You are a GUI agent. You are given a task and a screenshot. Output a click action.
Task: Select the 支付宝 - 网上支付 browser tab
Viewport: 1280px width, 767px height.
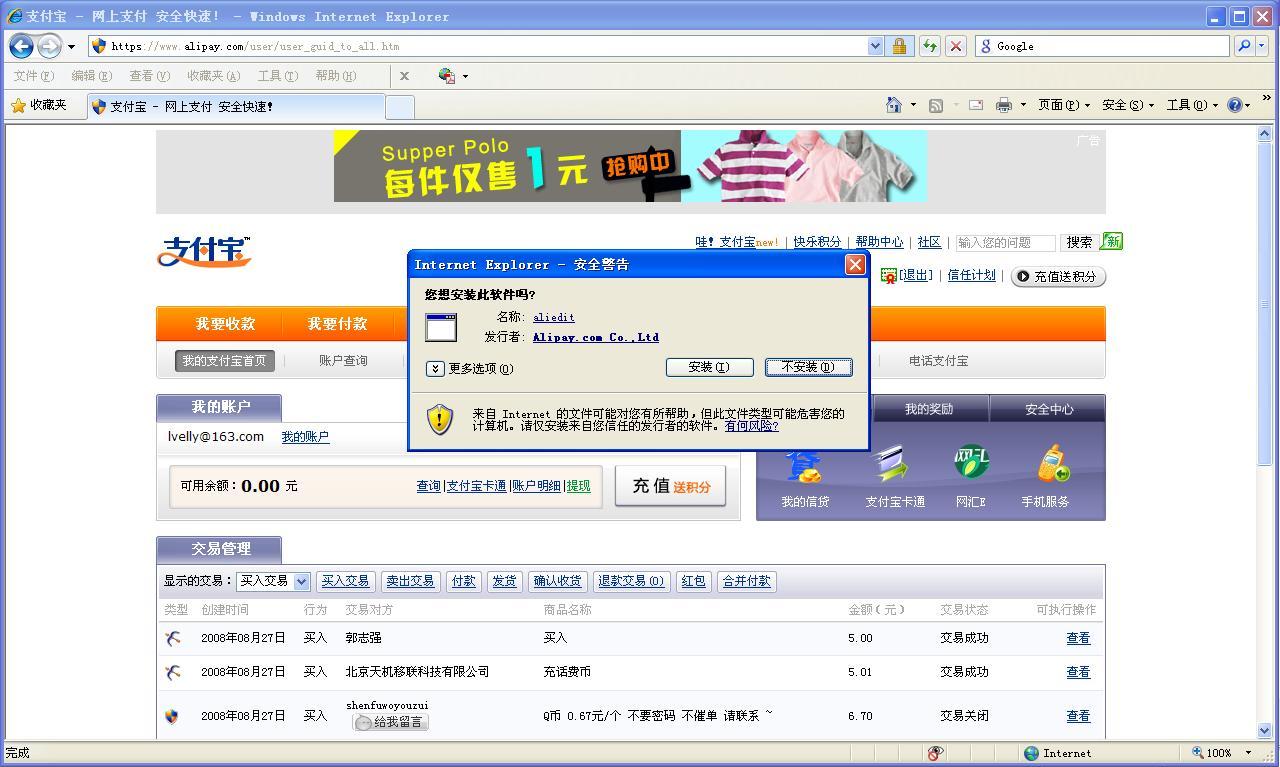(235, 106)
